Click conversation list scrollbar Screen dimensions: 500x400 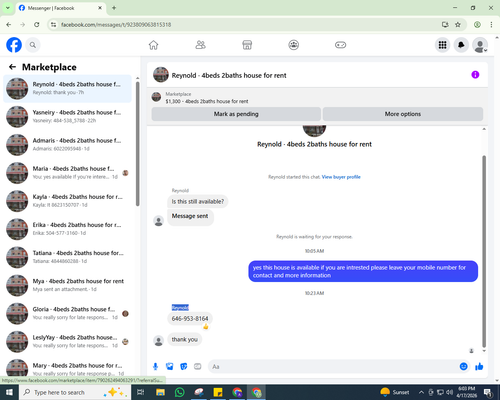137,143
